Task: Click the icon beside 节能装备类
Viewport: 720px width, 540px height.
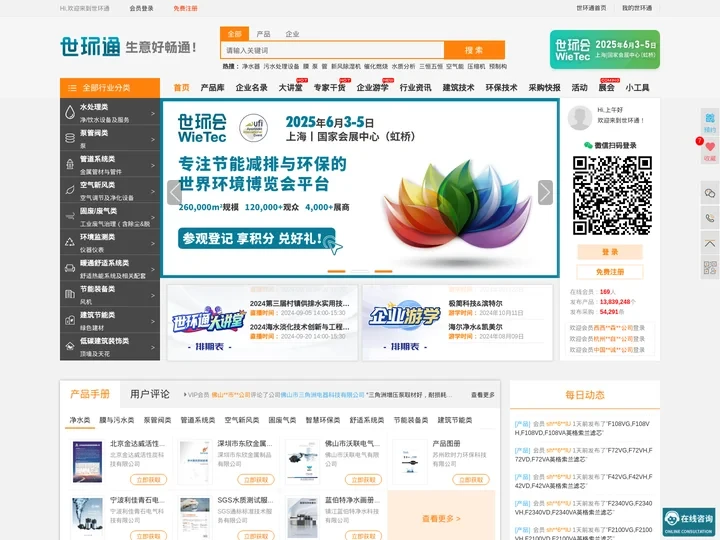Action: (x=70, y=294)
